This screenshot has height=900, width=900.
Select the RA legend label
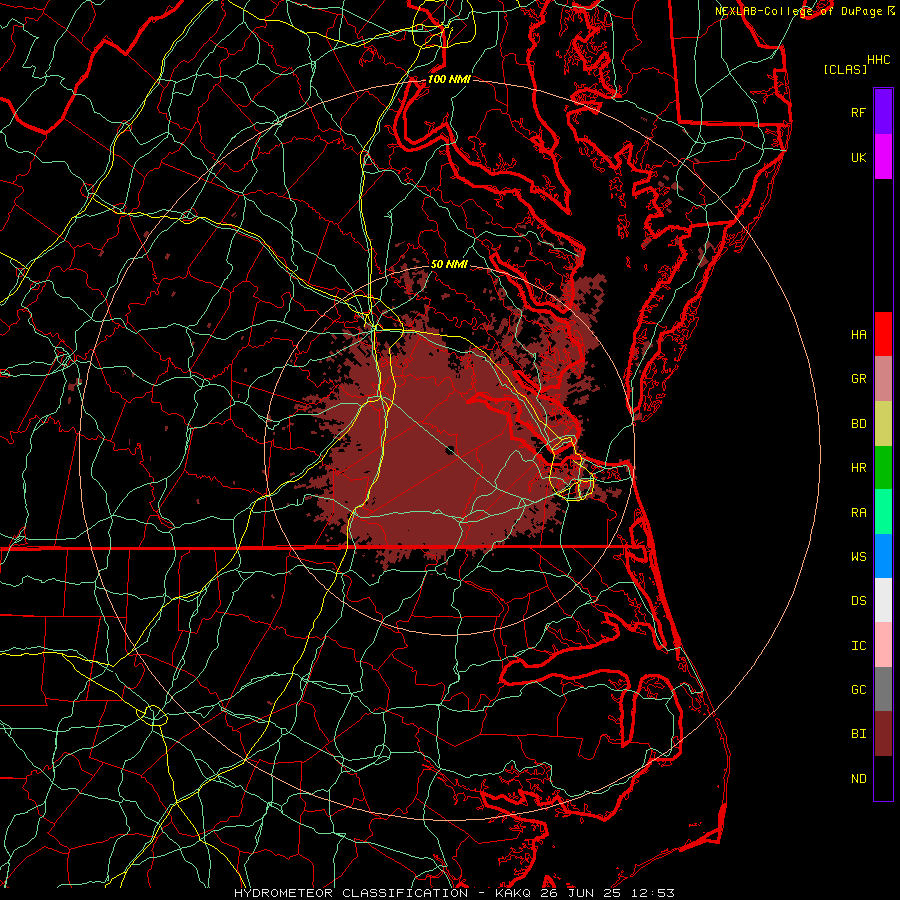pos(858,513)
